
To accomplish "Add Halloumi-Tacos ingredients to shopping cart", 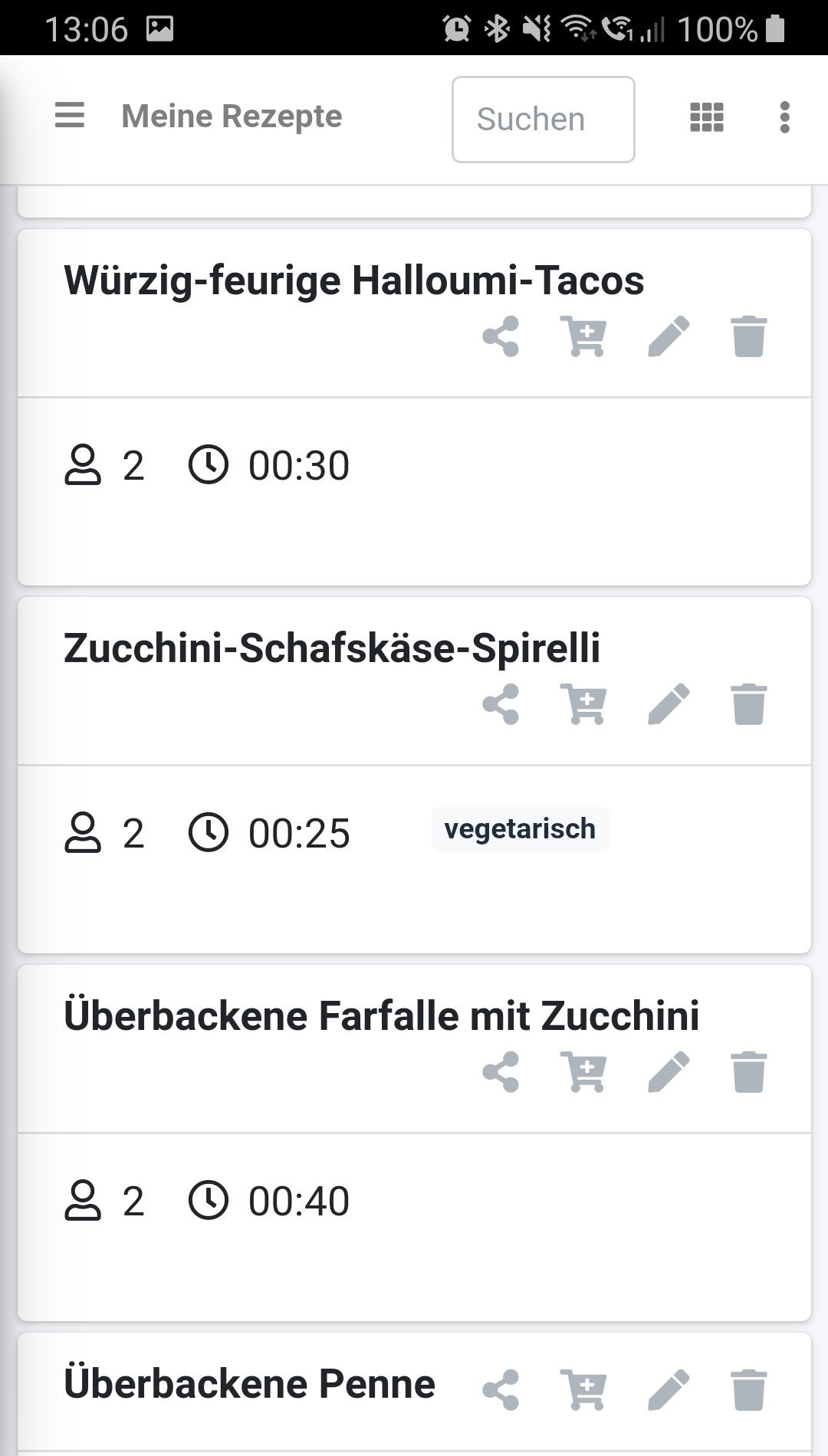I will tap(584, 336).
